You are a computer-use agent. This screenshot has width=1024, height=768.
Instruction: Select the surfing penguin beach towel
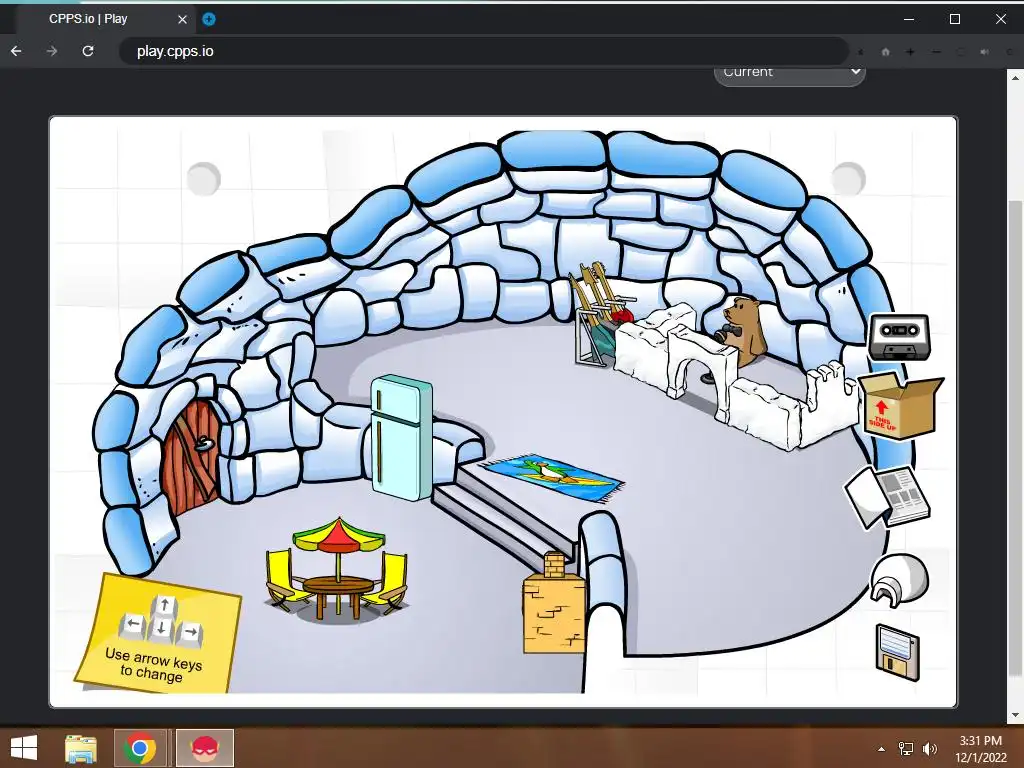click(551, 478)
